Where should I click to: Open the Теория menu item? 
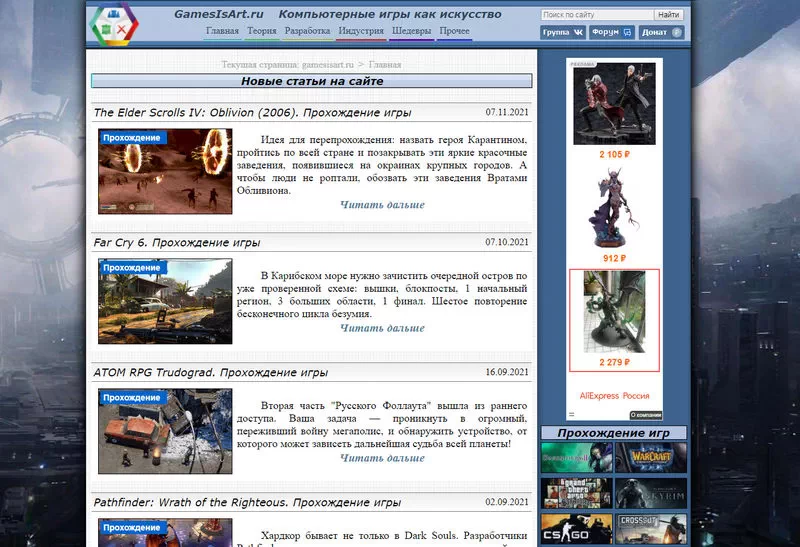point(262,31)
